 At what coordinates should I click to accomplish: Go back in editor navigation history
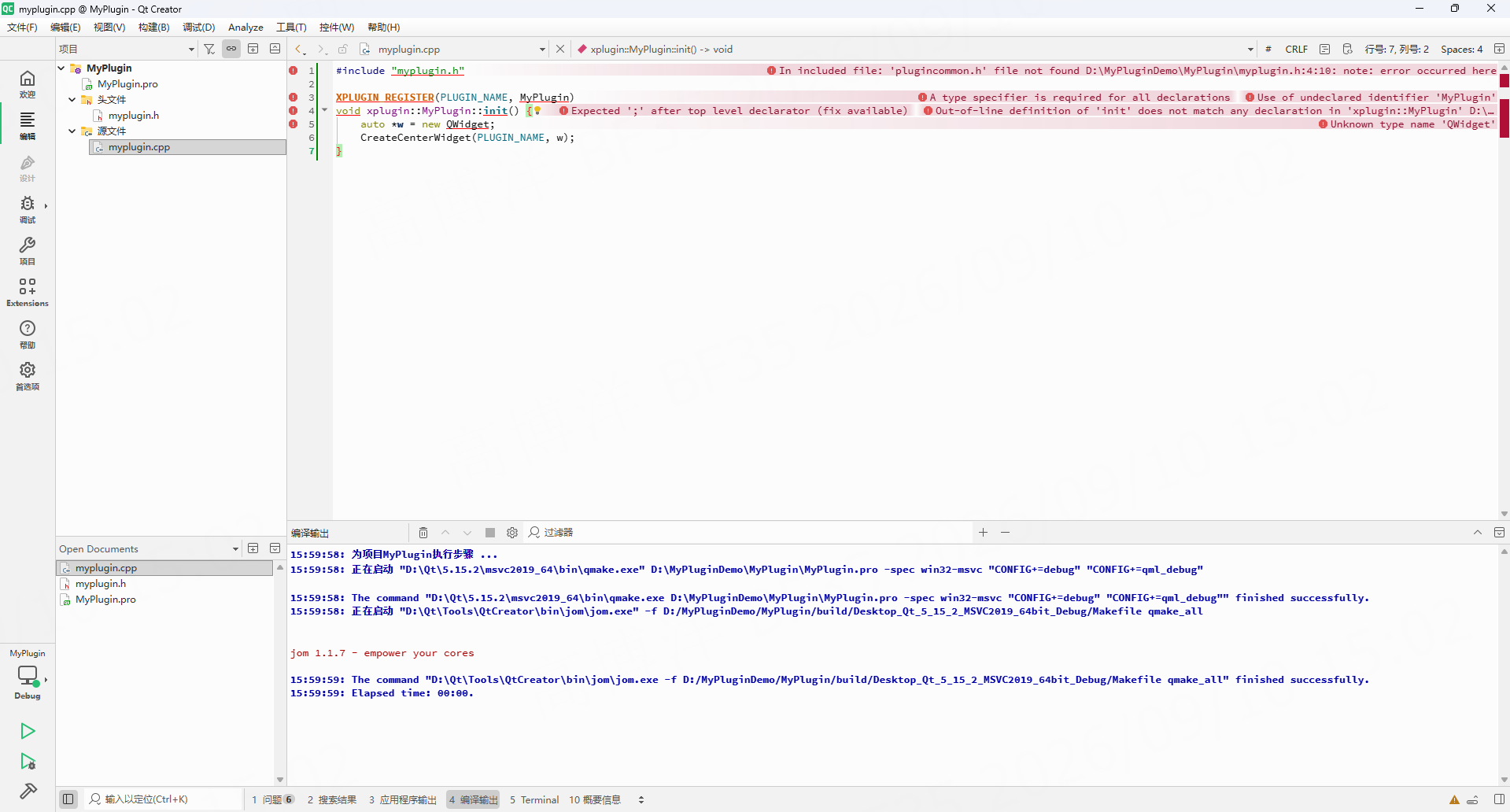(x=300, y=49)
